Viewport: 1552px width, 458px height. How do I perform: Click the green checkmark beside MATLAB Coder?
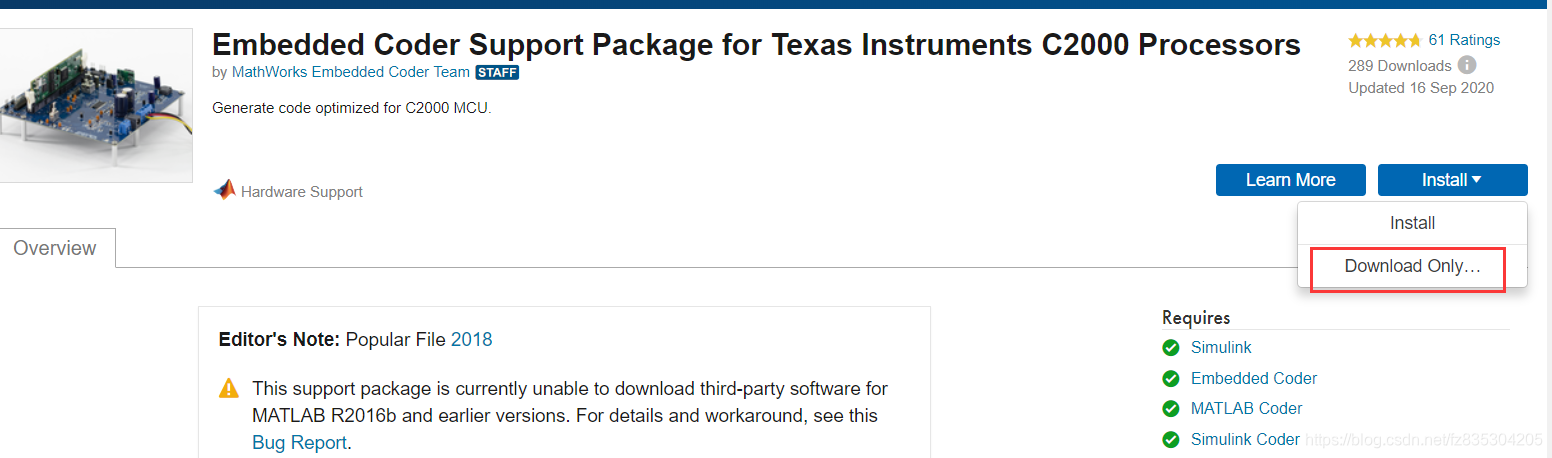pyautogui.click(x=1171, y=408)
